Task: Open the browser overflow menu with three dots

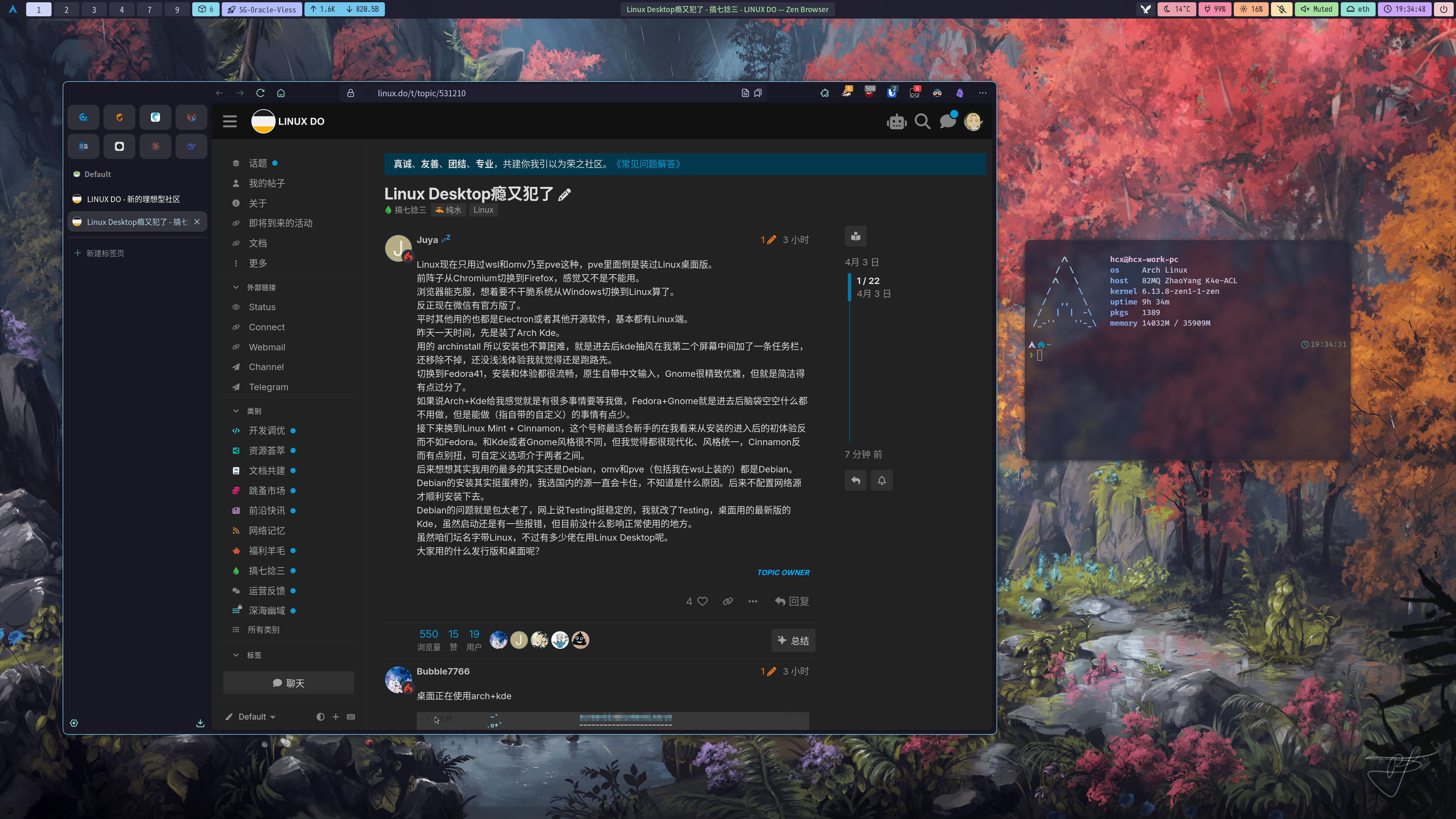Action: pyautogui.click(x=983, y=93)
